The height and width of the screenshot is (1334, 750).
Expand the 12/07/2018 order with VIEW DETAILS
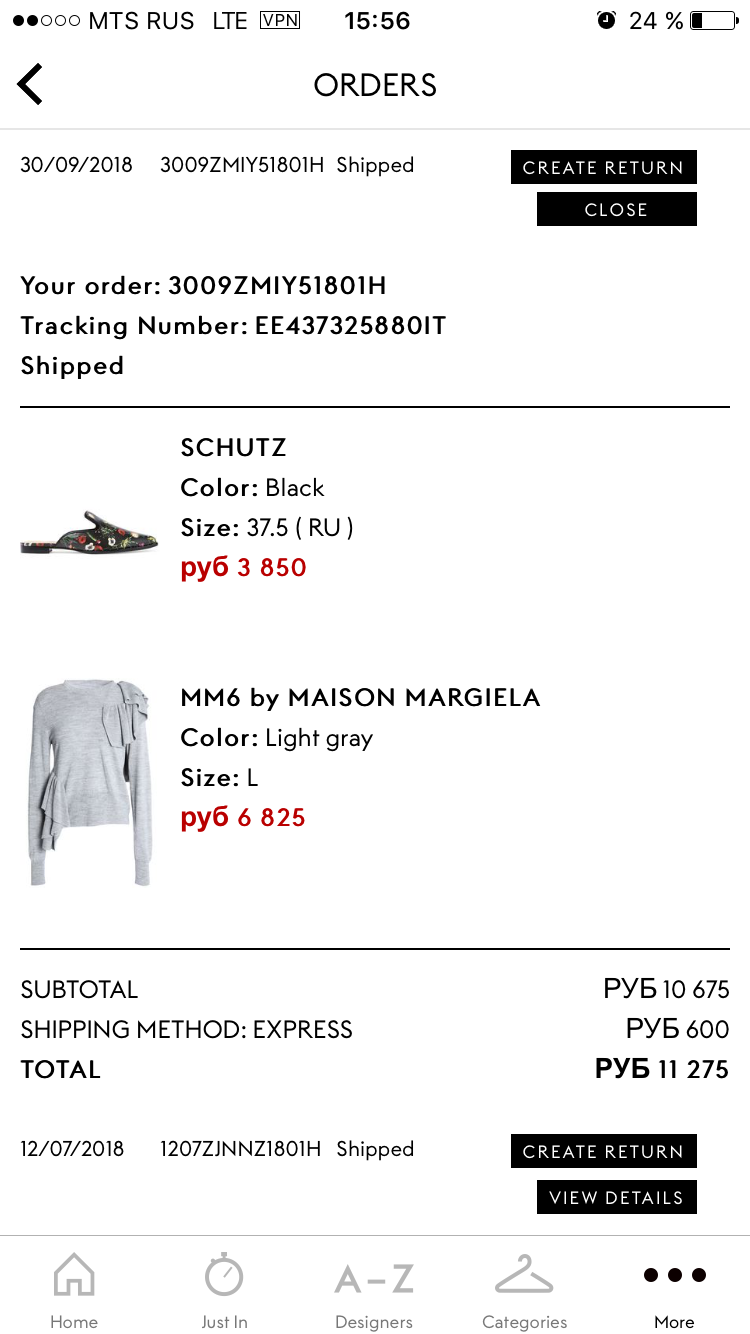[617, 1197]
